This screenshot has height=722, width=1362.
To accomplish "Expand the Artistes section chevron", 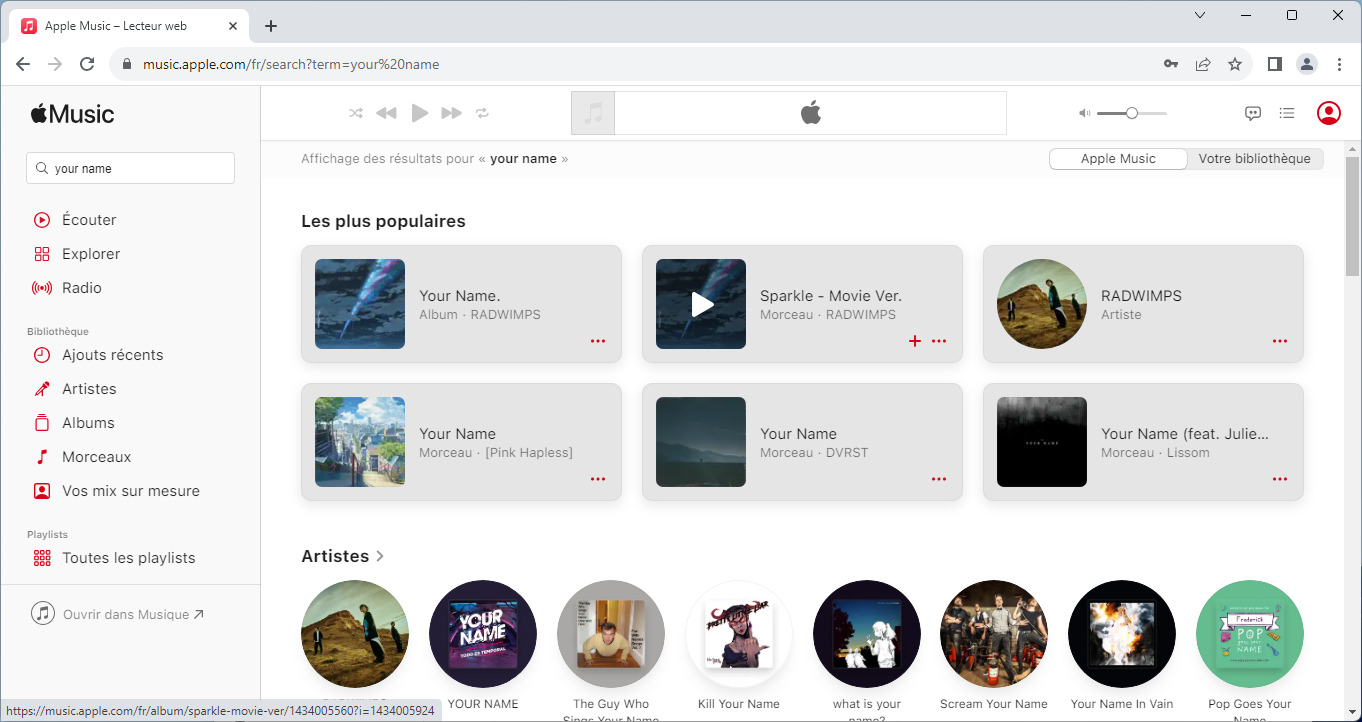I will (380, 556).
